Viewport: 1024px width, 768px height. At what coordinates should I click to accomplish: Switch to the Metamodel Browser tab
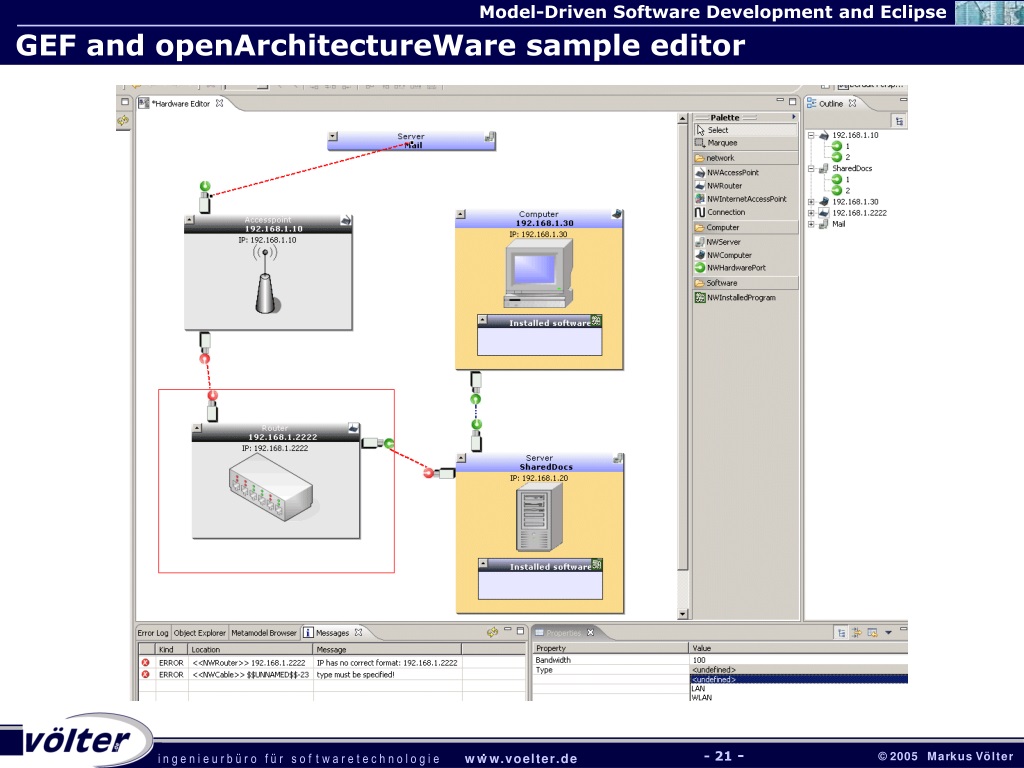(x=264, y=633)
